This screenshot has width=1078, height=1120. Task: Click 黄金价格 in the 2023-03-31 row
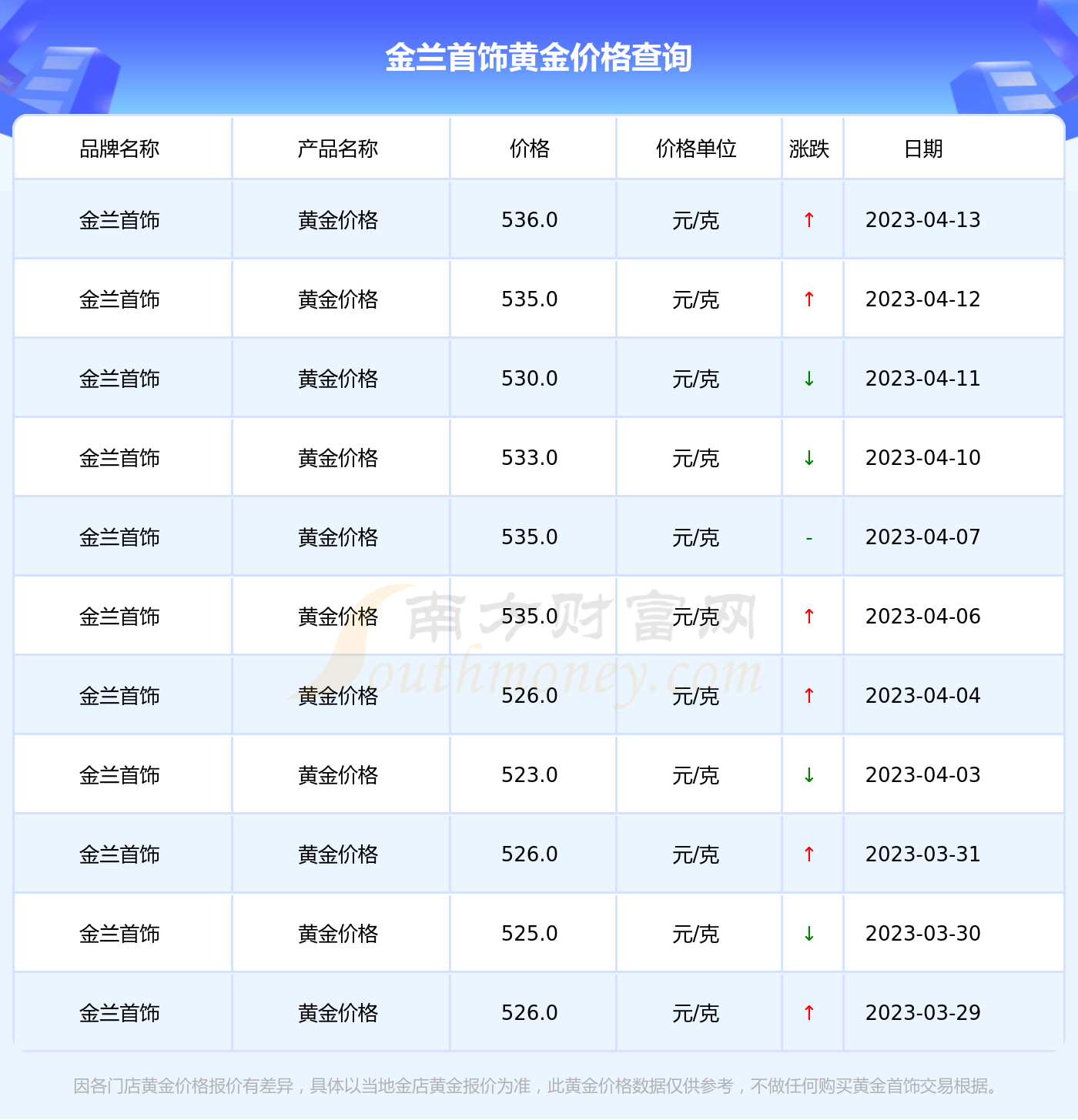click(x=338, y=854)
